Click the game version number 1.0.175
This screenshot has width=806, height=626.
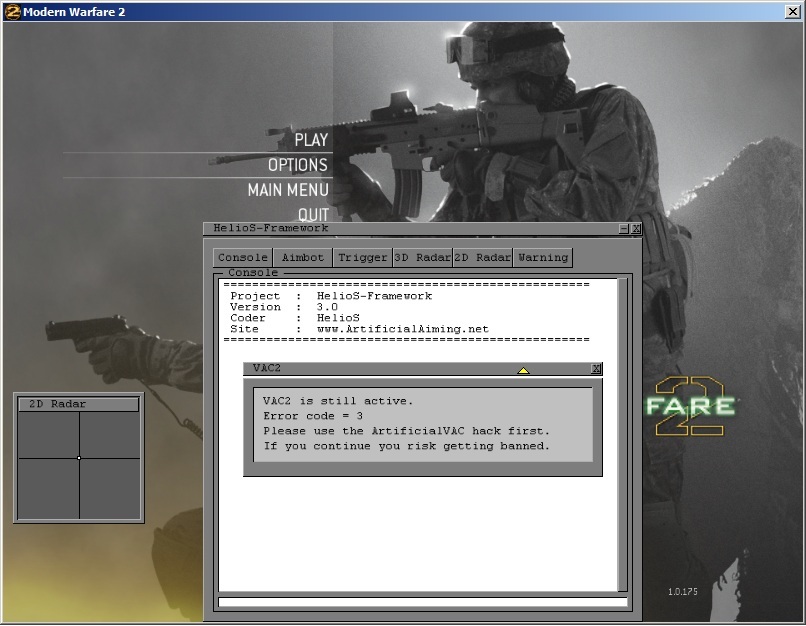[683, 592]
